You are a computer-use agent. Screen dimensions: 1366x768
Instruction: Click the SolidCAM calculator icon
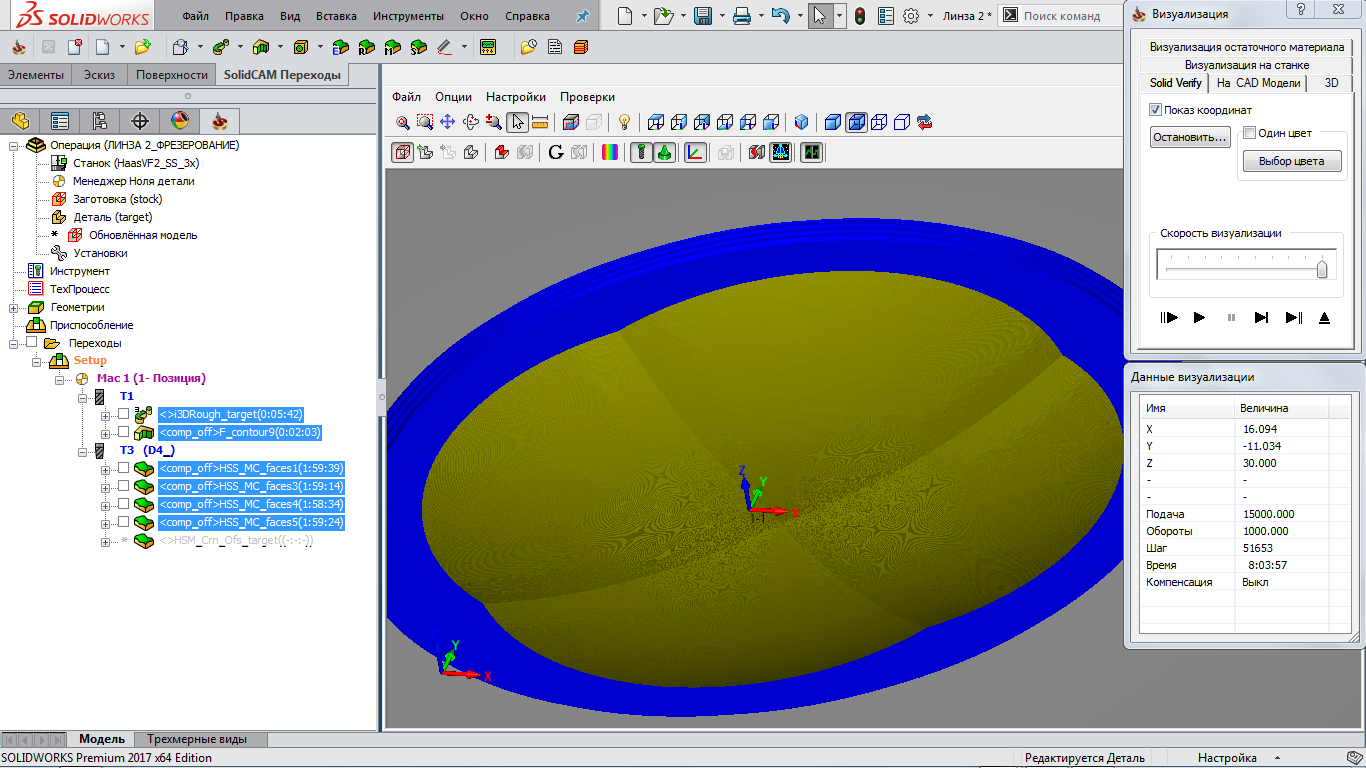488,47
